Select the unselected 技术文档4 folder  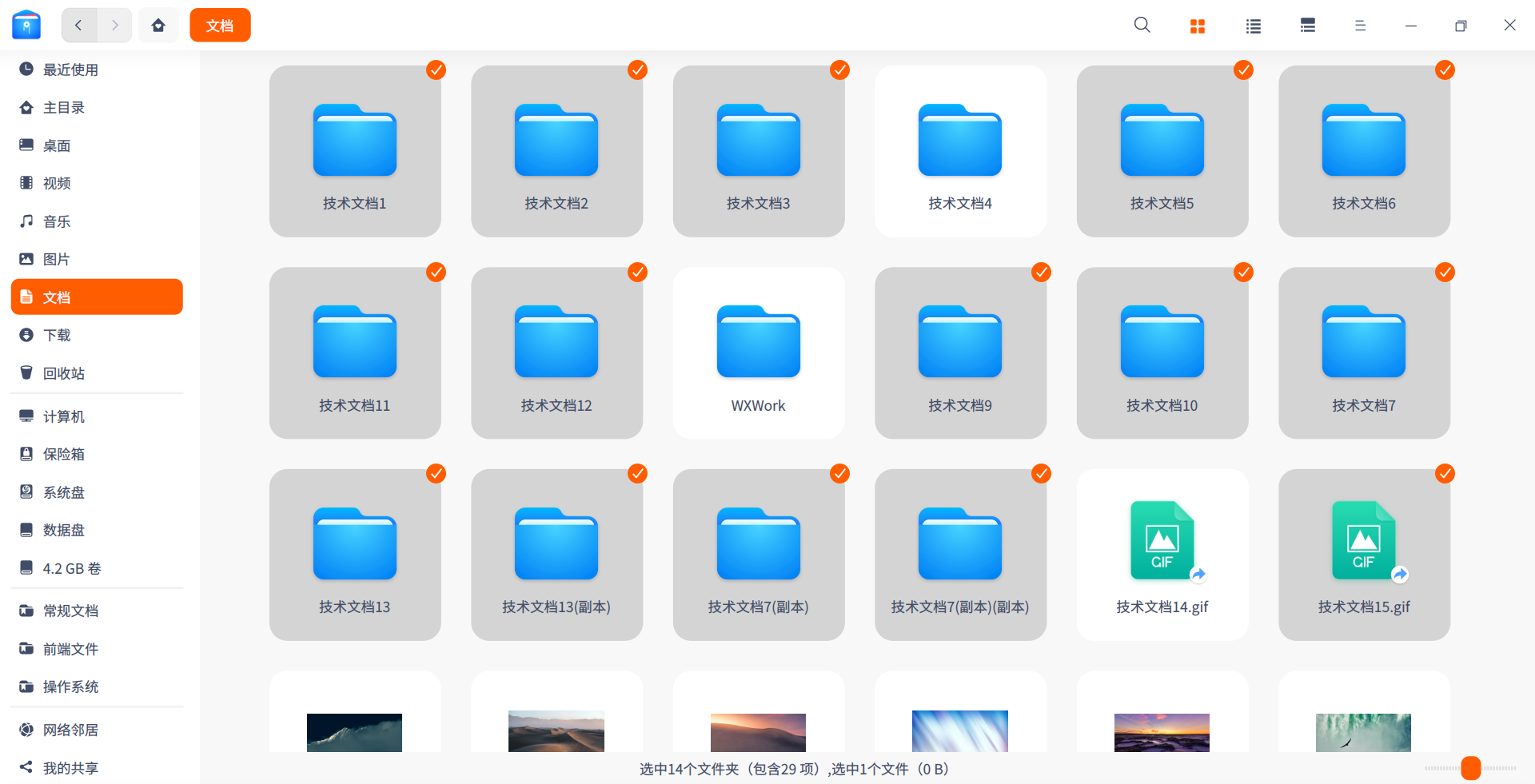(960, 151)
